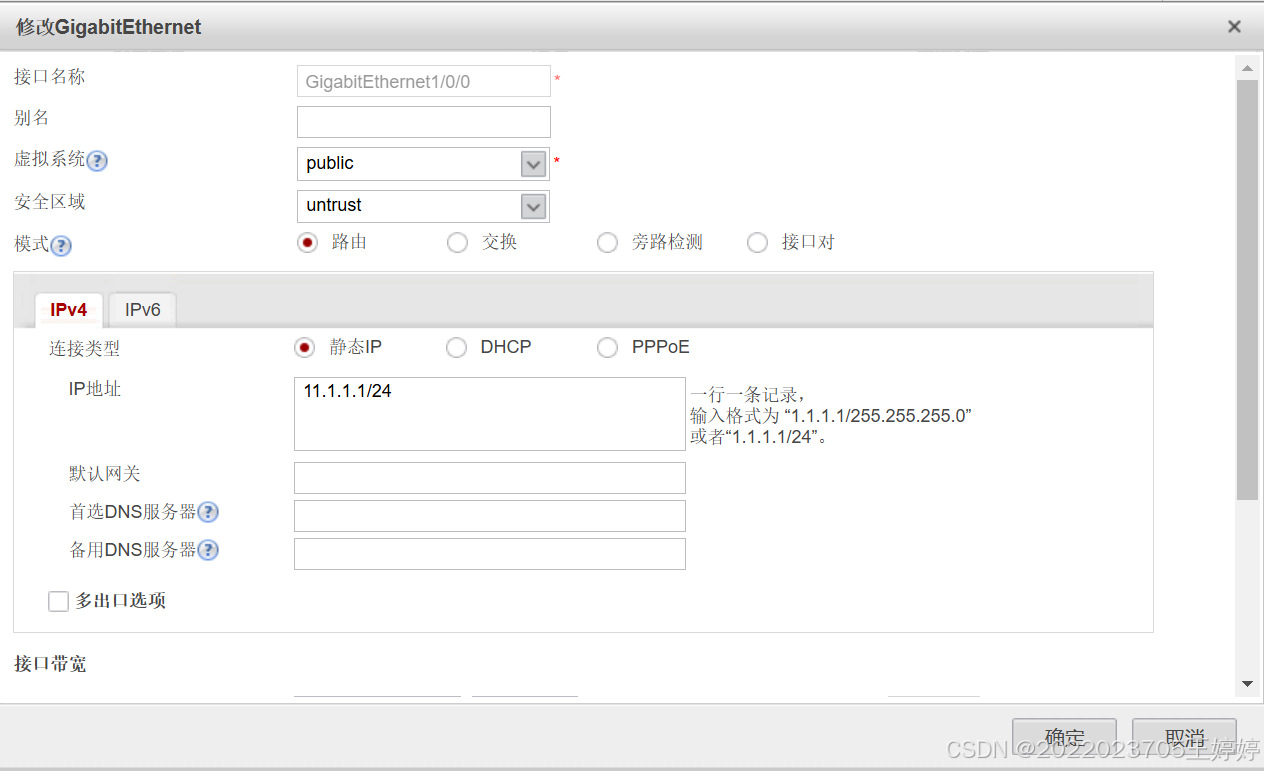
Task: Expand the 安全区域 untrust dropdown
Action: (534, 206)
